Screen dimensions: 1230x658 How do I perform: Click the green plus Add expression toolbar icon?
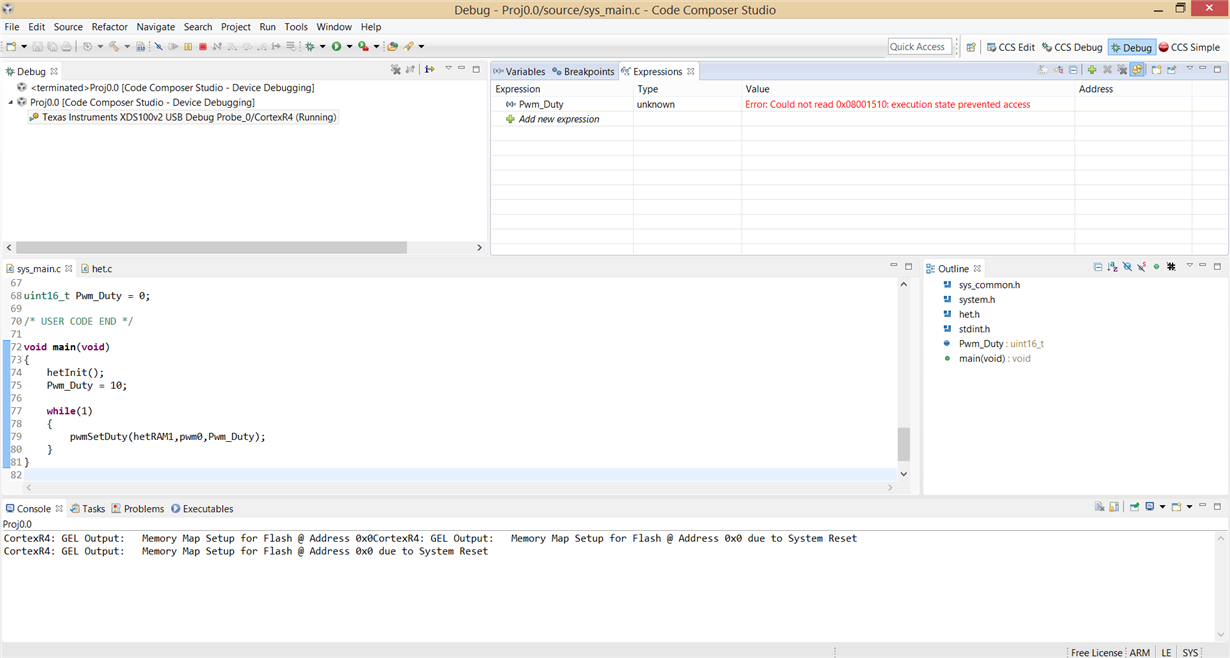click(x=1092, y=70)
